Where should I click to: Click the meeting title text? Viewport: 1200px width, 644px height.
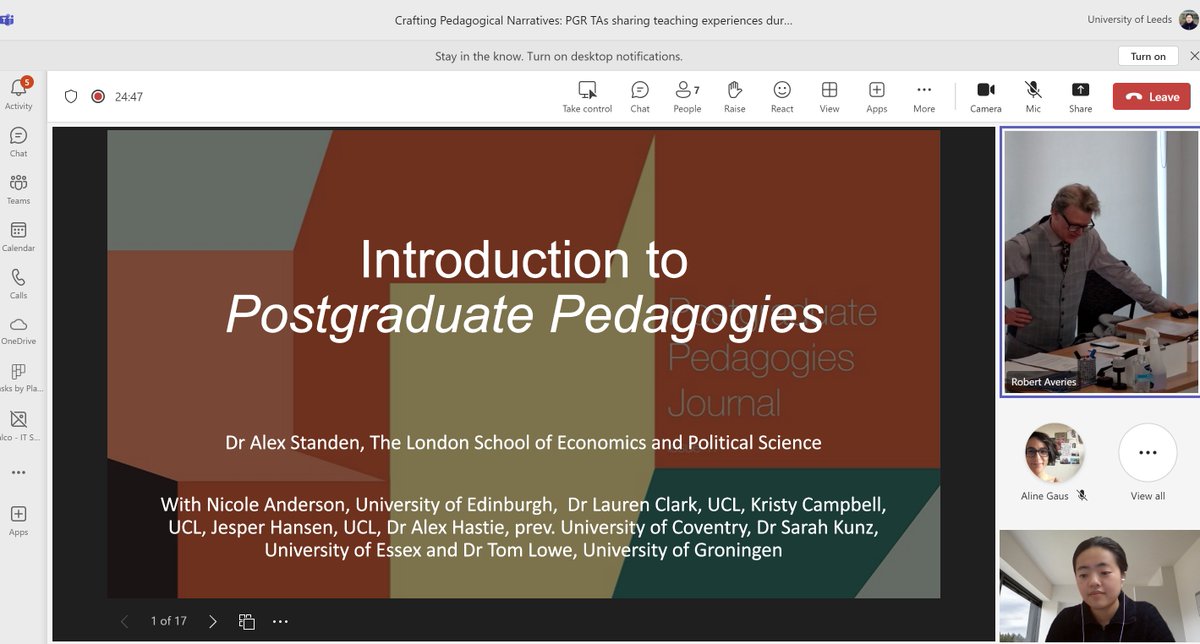pyautogui.click(x=593, y=19)
